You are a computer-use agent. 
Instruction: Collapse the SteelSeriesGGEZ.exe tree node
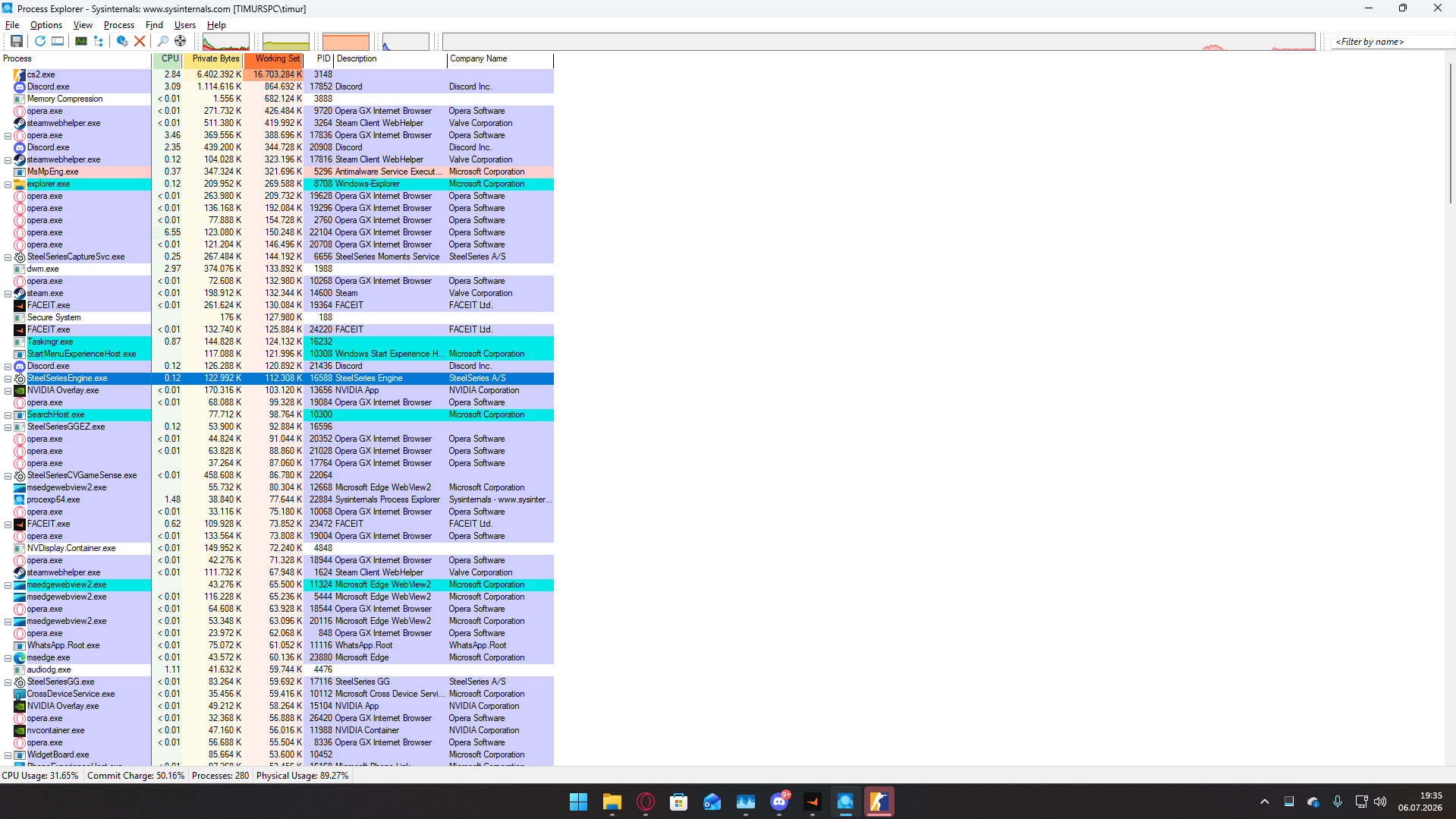point(8,427)
